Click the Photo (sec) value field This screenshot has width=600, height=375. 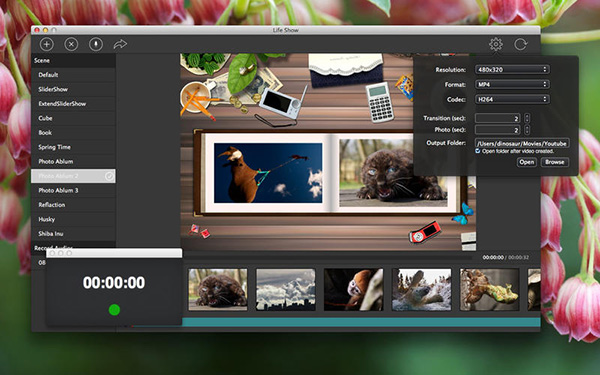point(497,130)
